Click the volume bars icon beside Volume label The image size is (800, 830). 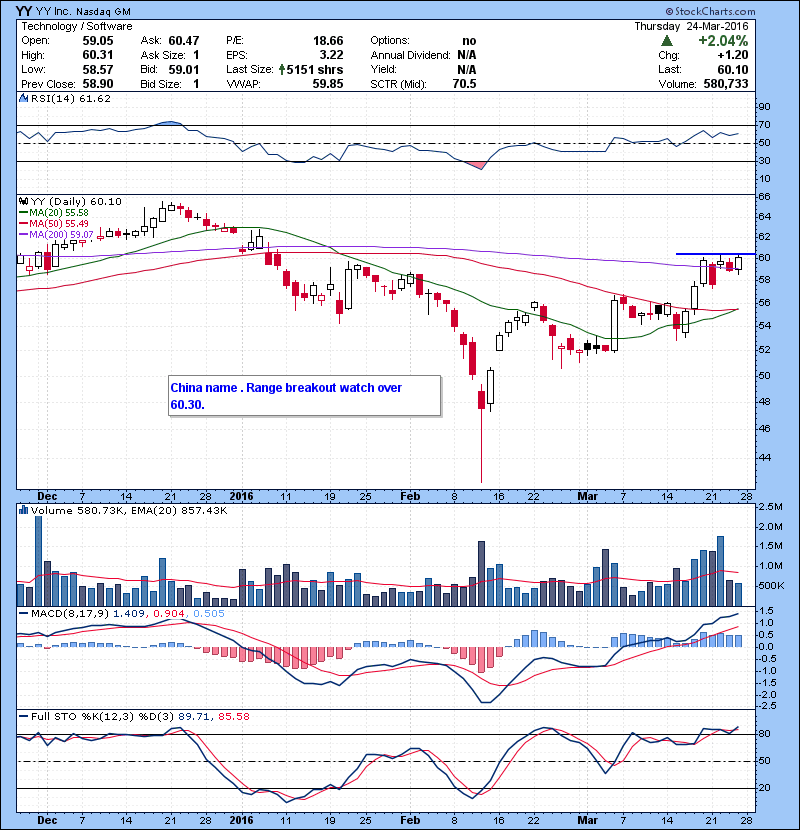point(23,510)
